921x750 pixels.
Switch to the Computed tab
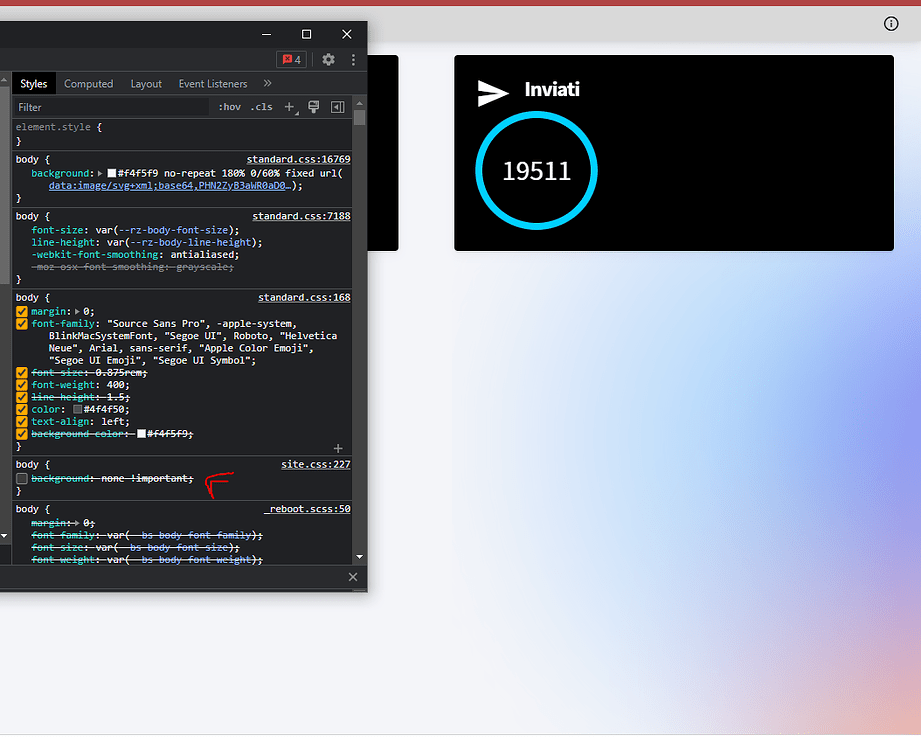point(88,84)
